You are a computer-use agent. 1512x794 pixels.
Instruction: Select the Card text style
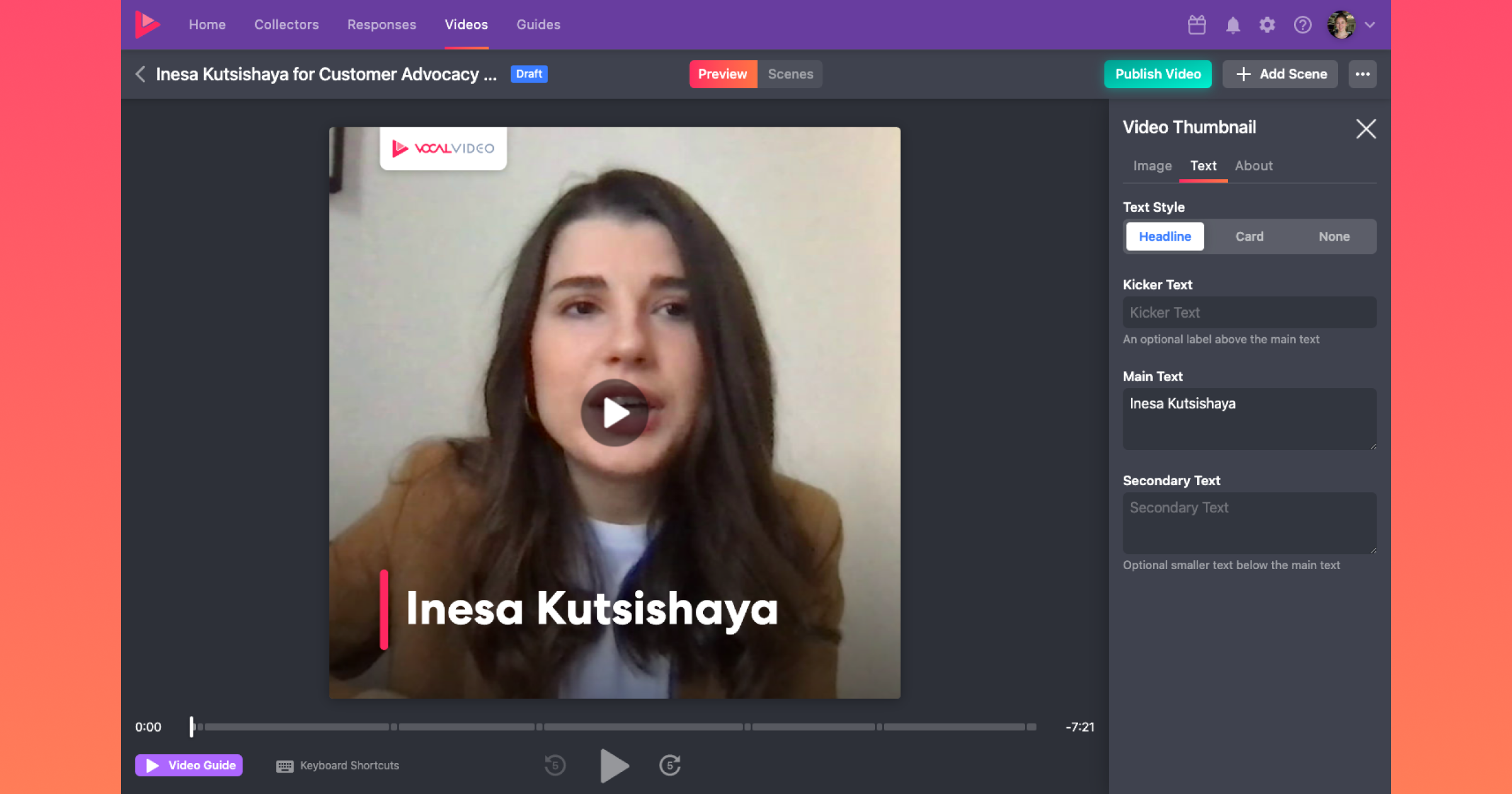(1249, 236)
